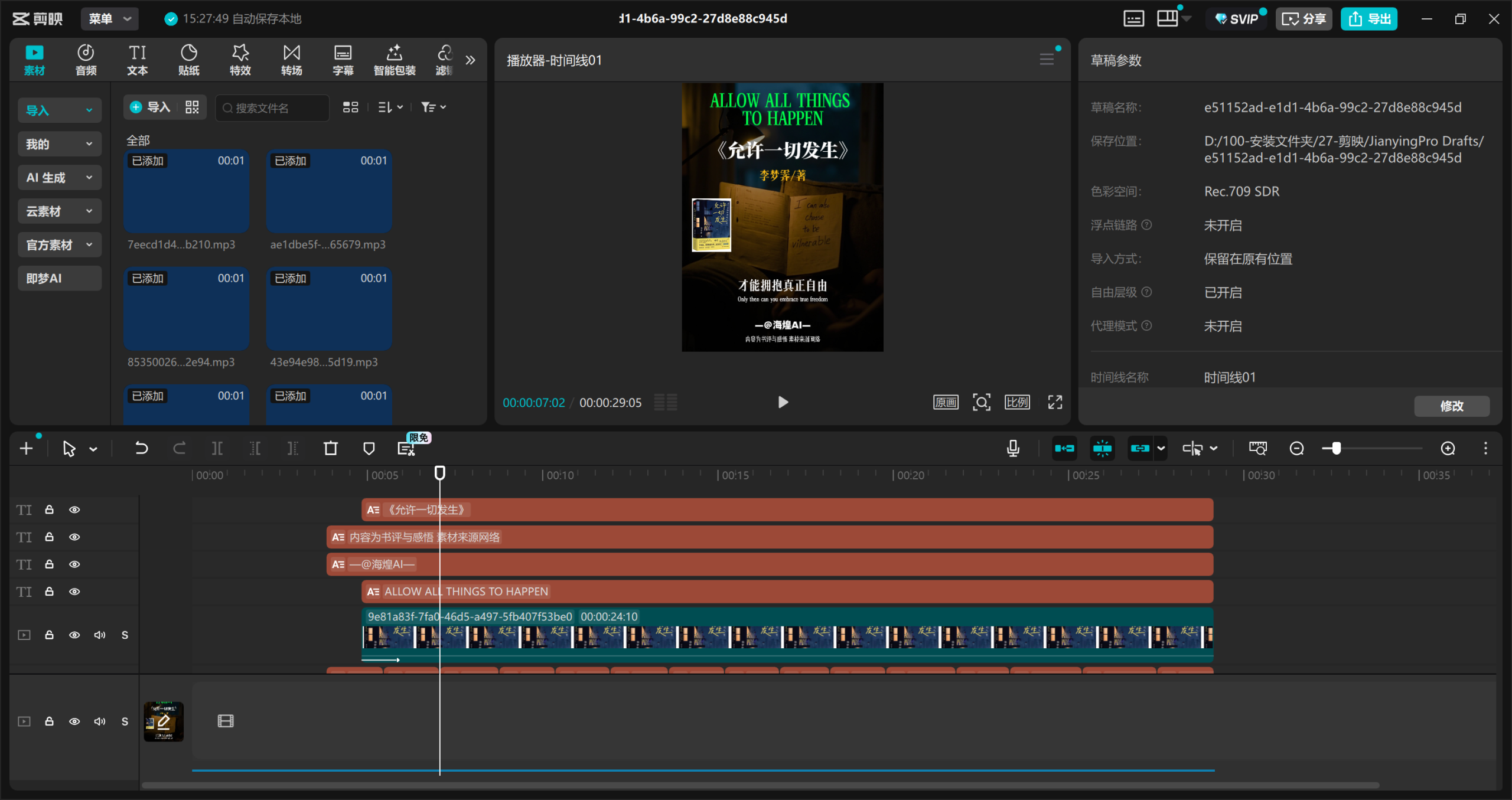Click the marker shield icon
This screenshot has width=1512, height=800.
tap(369, 449)
